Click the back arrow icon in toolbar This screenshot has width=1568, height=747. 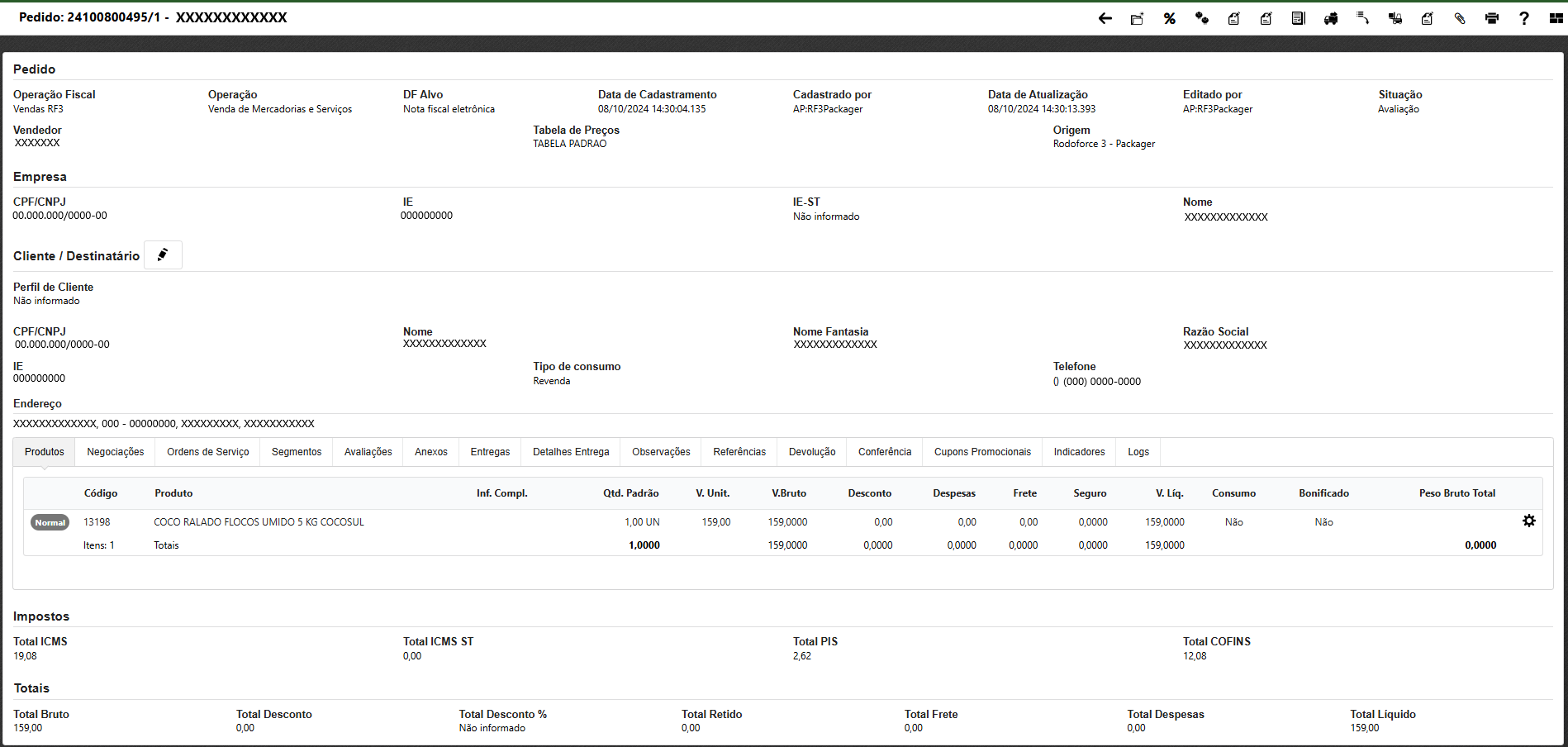[x=1105, y=18]
